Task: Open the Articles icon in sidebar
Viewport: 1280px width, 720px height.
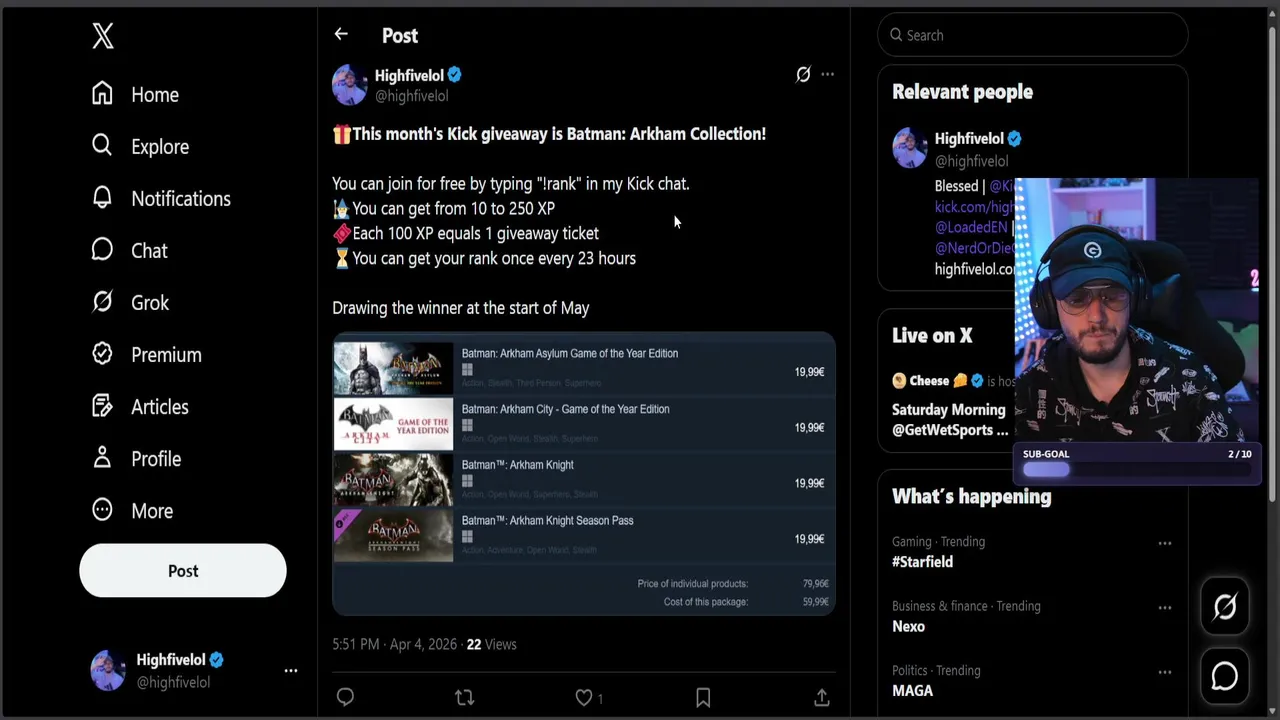Action: point(102,406)
